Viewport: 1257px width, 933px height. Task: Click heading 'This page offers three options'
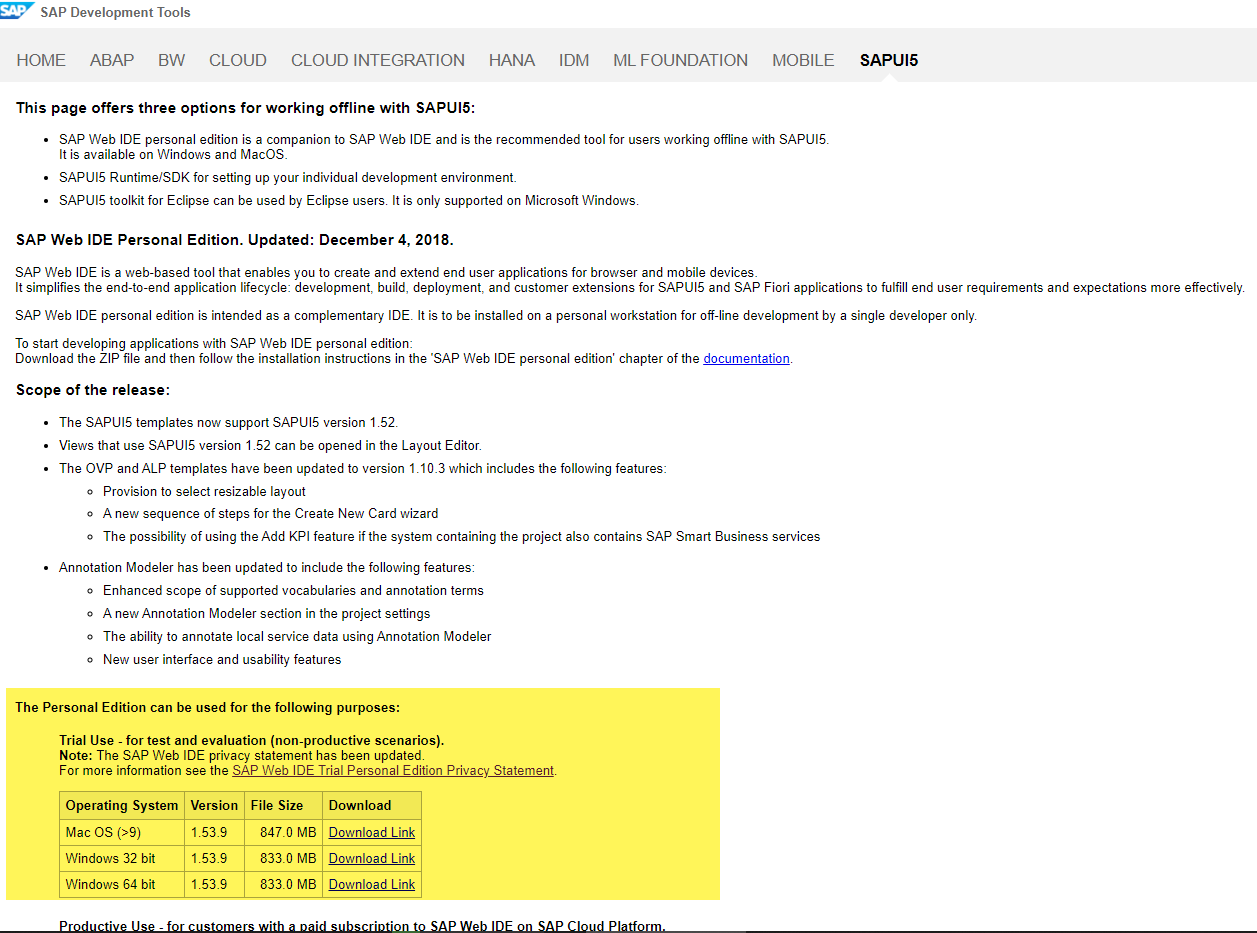click(x=246, y=108)
